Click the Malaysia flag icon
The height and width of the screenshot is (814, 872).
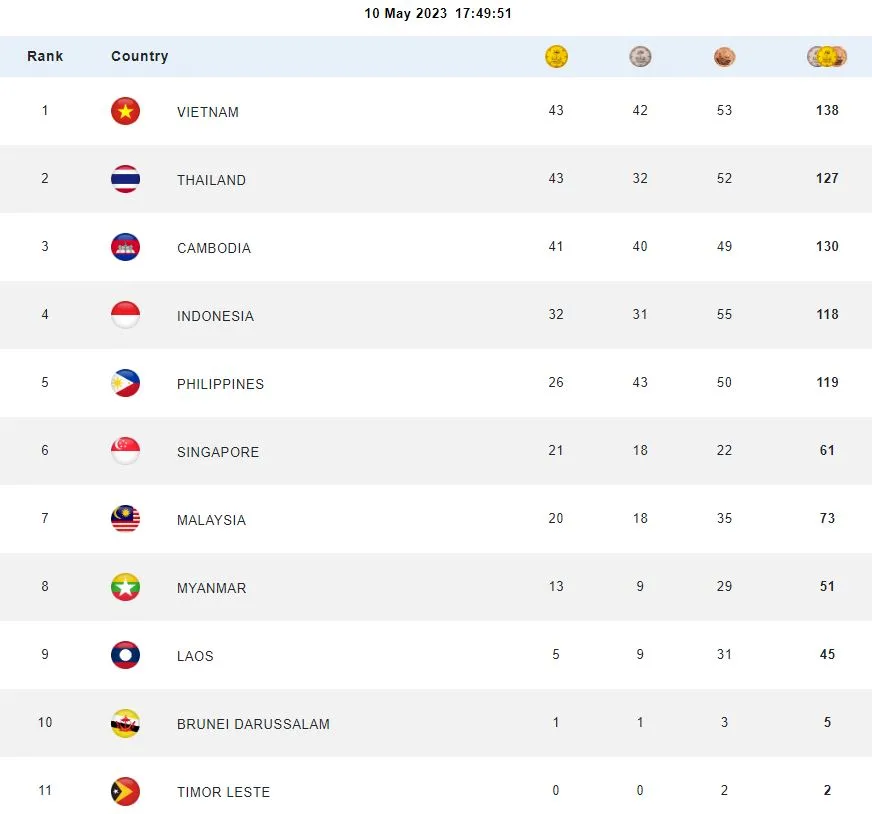(x=125, y=519)
